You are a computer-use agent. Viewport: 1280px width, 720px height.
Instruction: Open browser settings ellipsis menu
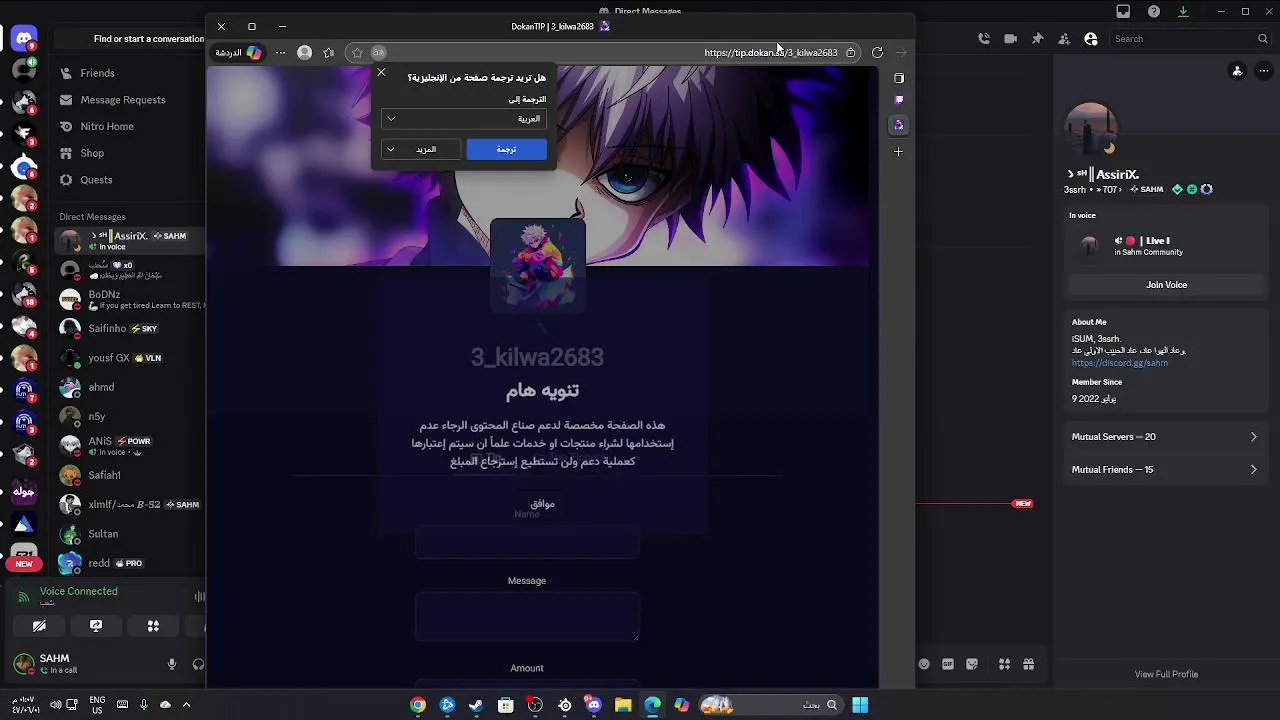pyautogui.click(x=281, y=52)
